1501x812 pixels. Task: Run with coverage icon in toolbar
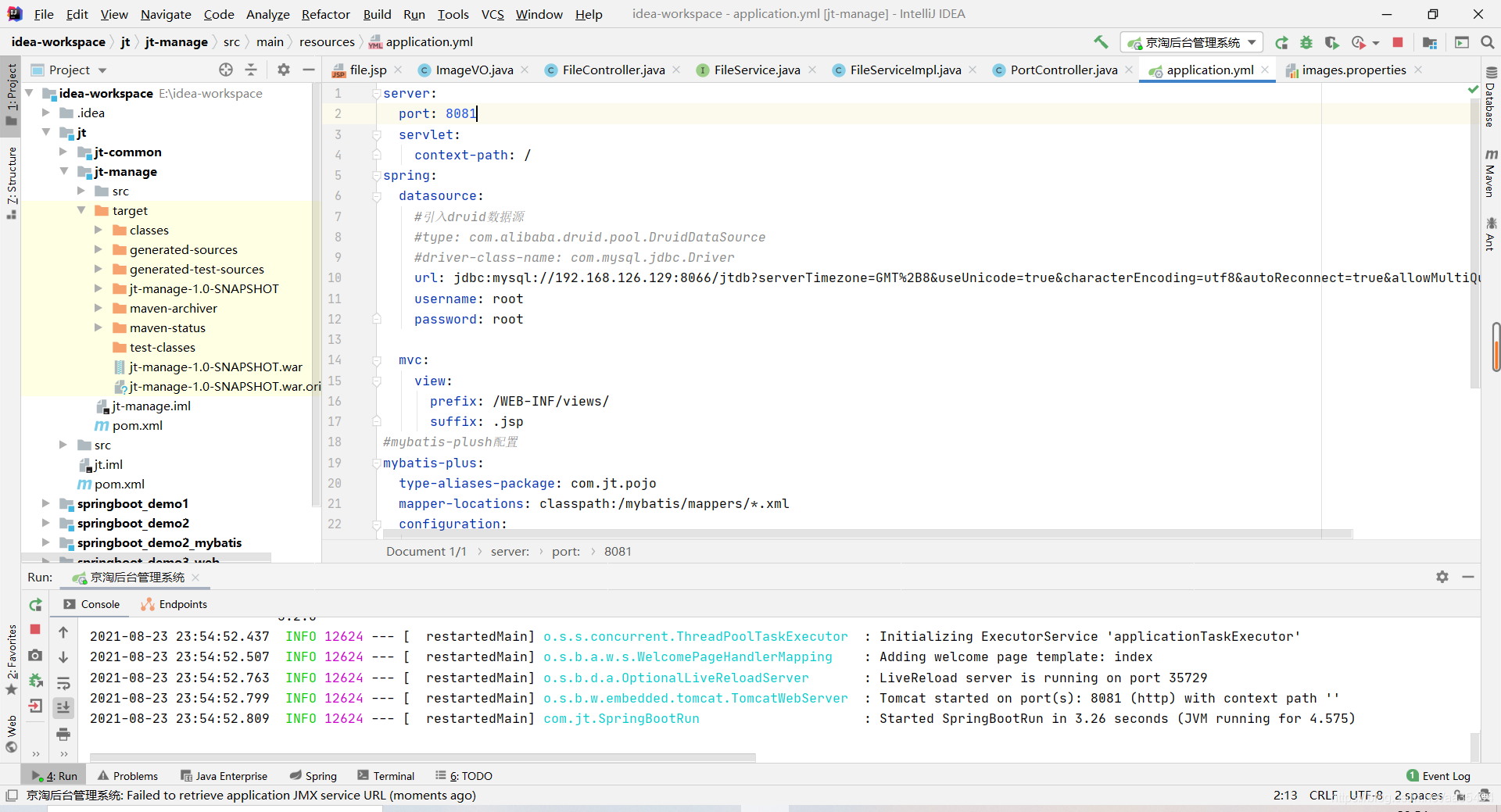[x=1332, y=43]
